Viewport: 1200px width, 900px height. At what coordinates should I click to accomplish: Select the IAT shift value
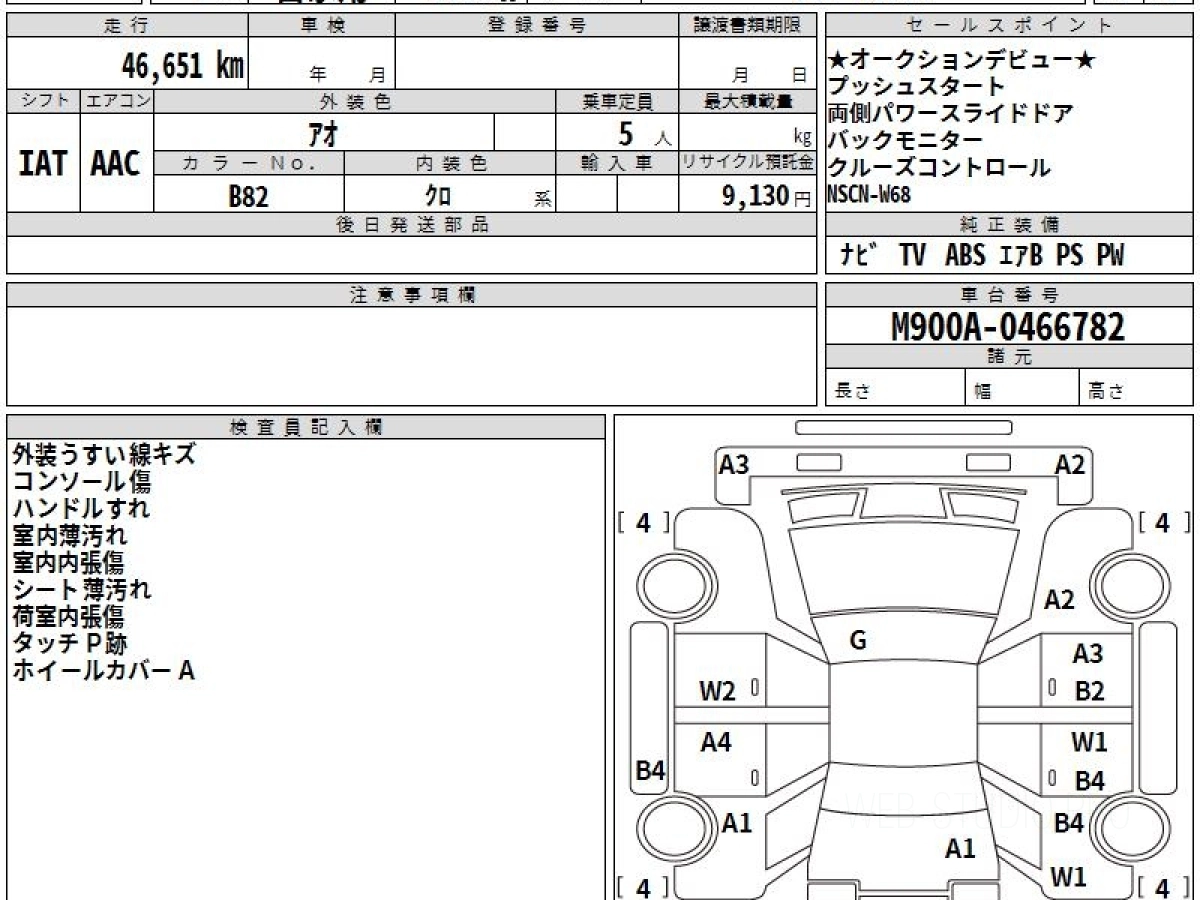[43, 164]
